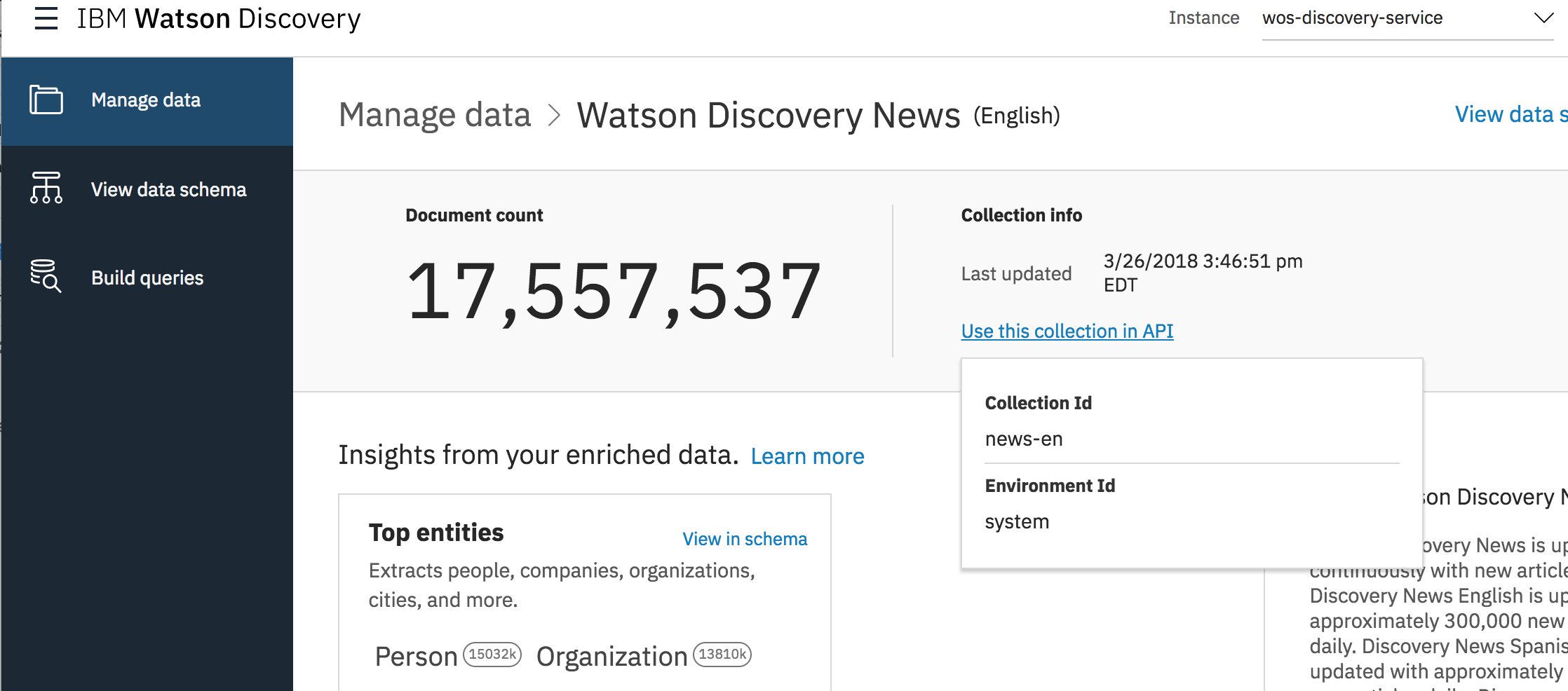Image resolution: width=1568 pixels, height=691 pixels.
Task: Click the breadcrumb chevron separator
Action: pos(554,116)
